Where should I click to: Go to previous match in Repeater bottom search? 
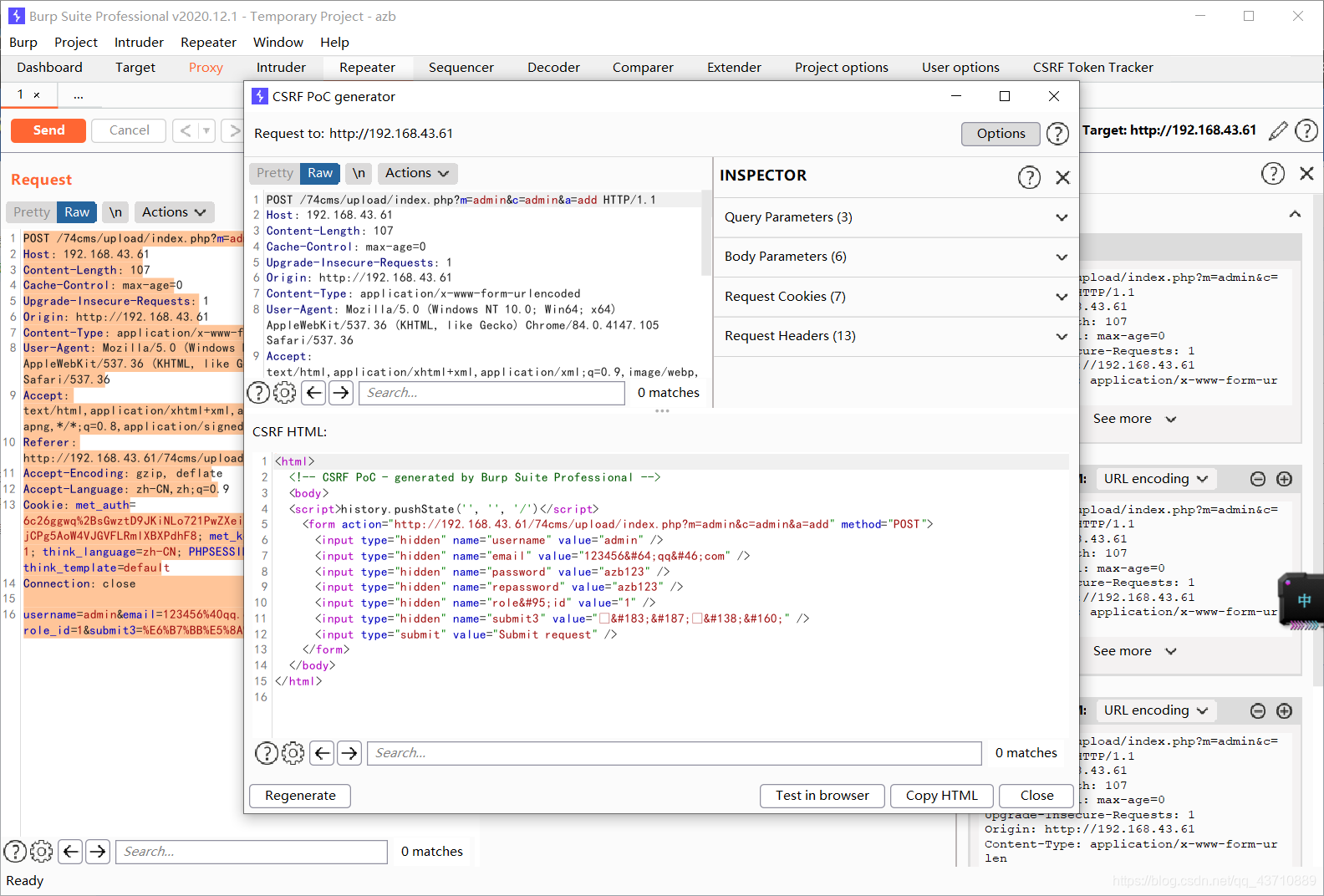[71, 852]
